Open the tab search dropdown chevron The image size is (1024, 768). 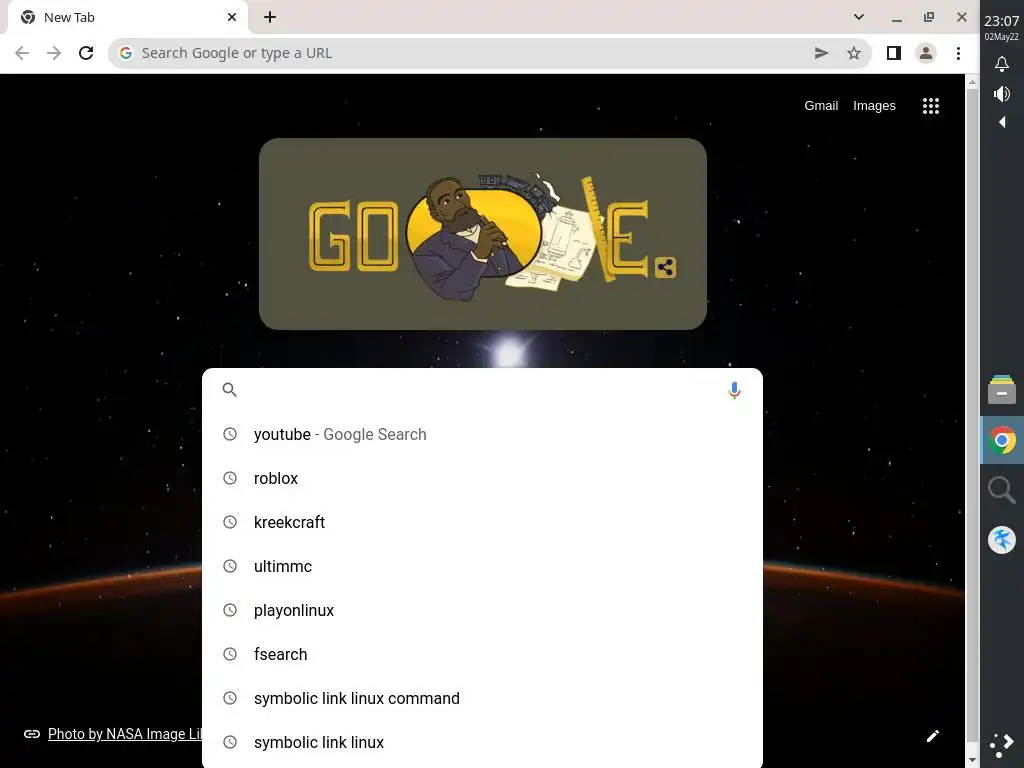point(859,17)
